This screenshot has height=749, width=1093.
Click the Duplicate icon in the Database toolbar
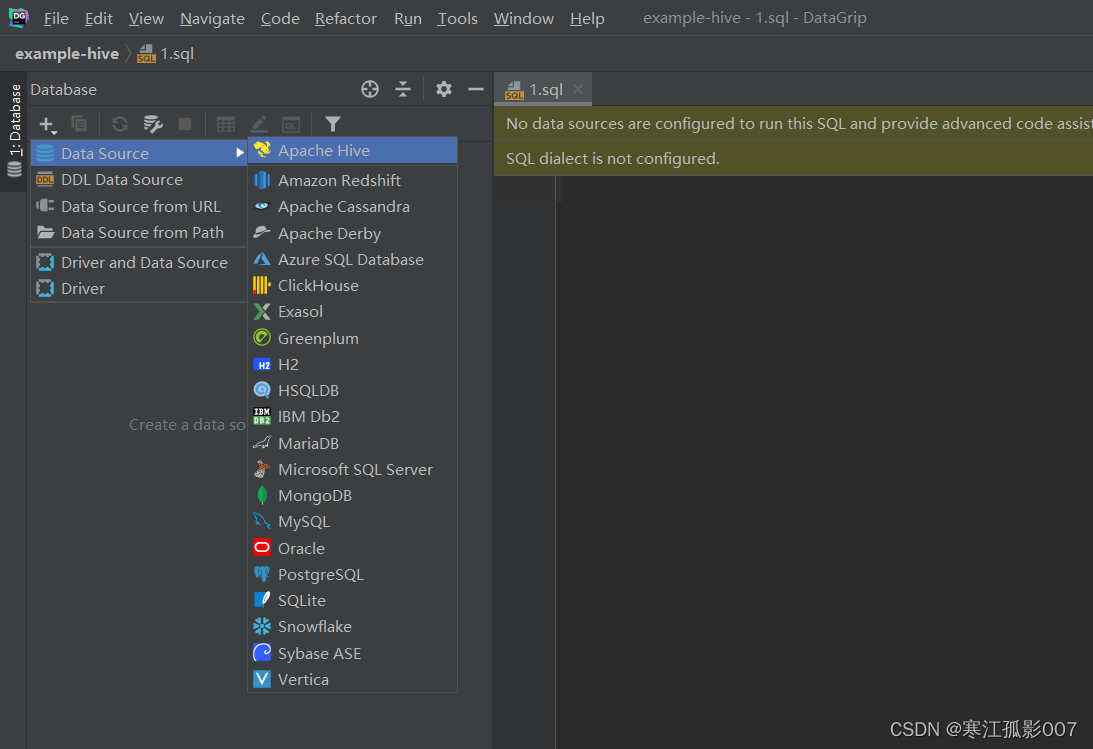[79, 124]
